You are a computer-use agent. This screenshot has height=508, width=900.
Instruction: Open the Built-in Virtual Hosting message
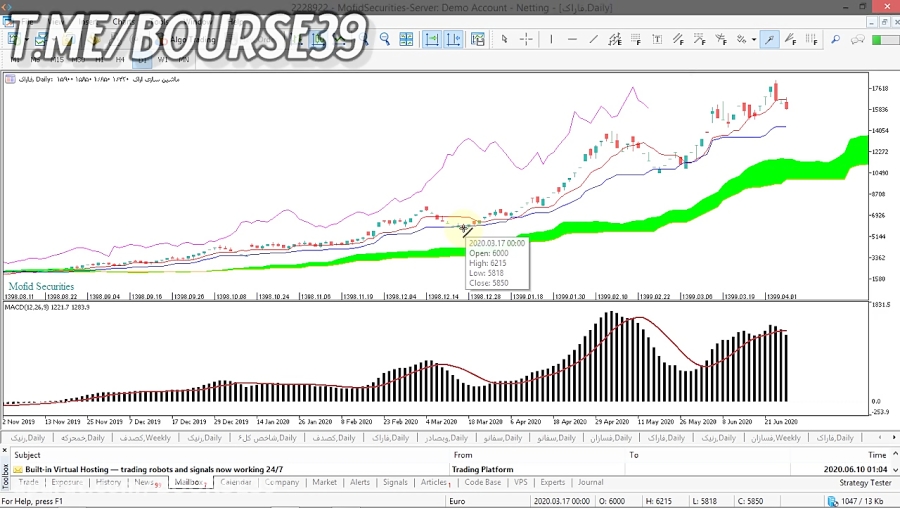(x=154, y=469)
